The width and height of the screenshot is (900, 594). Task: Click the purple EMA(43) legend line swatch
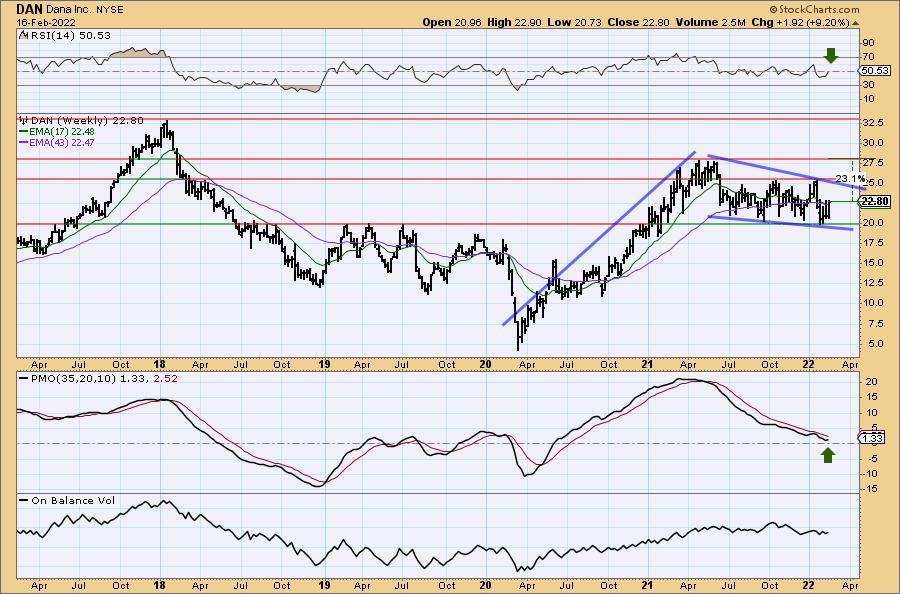24,142
